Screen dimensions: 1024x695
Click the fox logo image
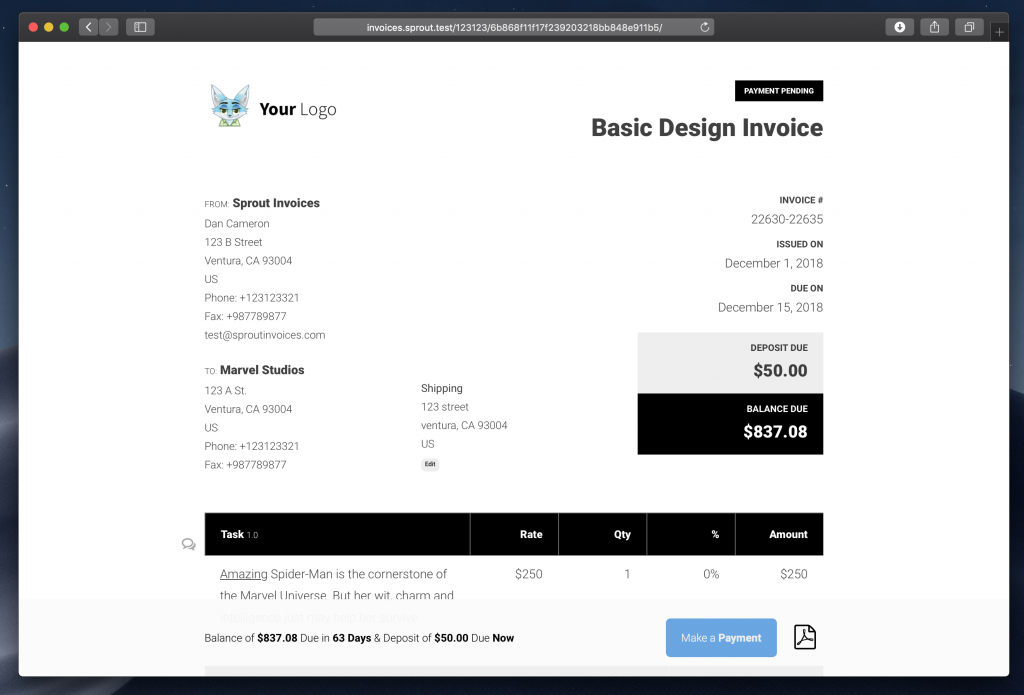[230, 106]
